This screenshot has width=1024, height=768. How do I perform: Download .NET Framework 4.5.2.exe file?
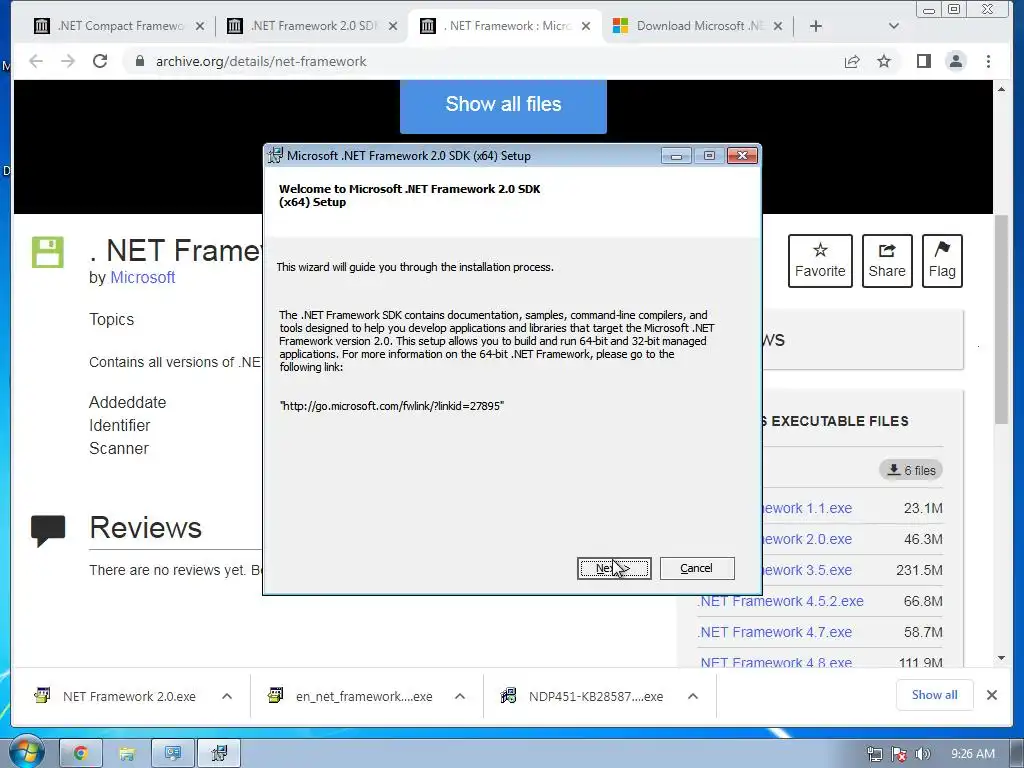click(x=780, y=601)
